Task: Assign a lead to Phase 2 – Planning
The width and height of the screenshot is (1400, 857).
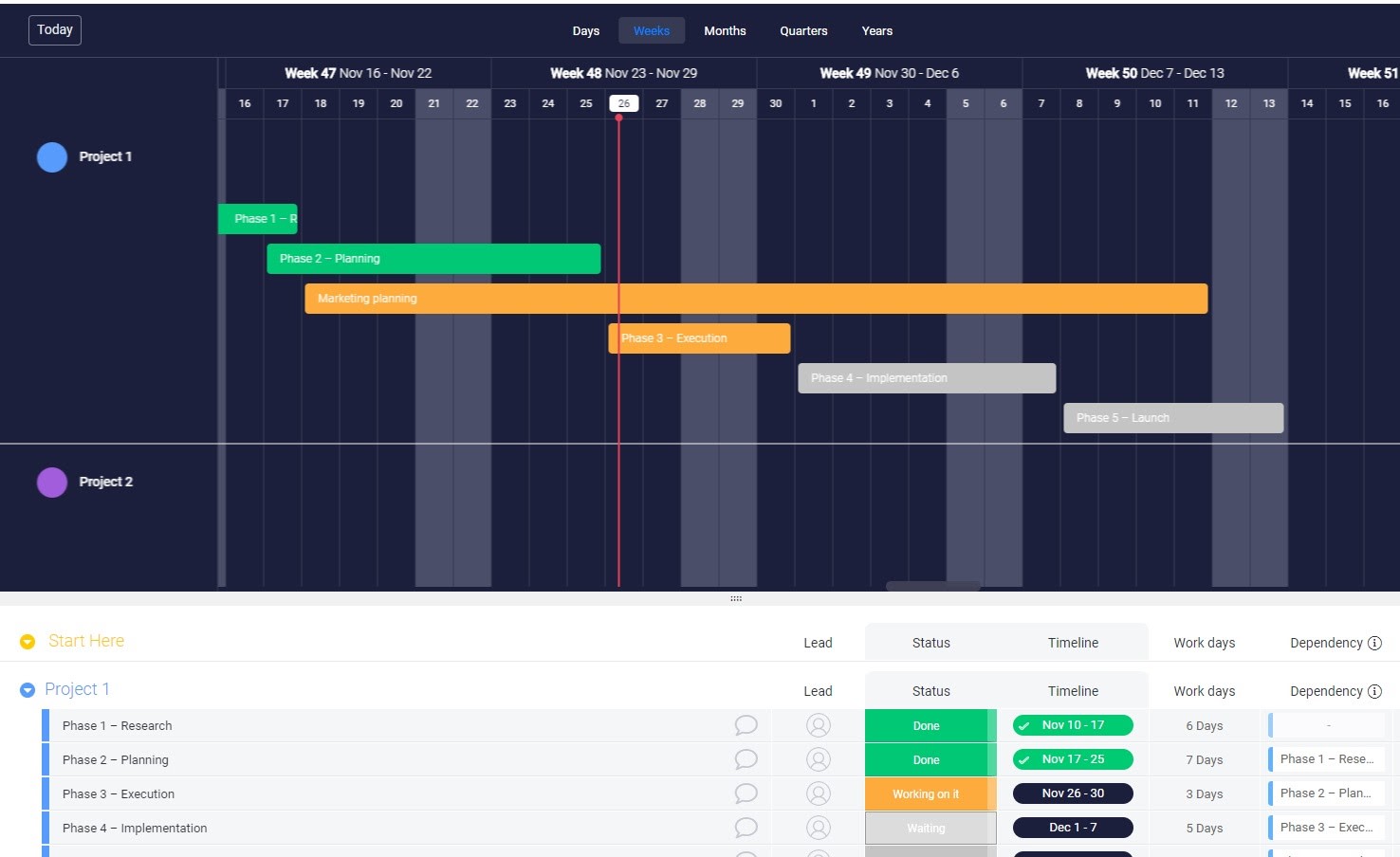Action: pos(818,759)
